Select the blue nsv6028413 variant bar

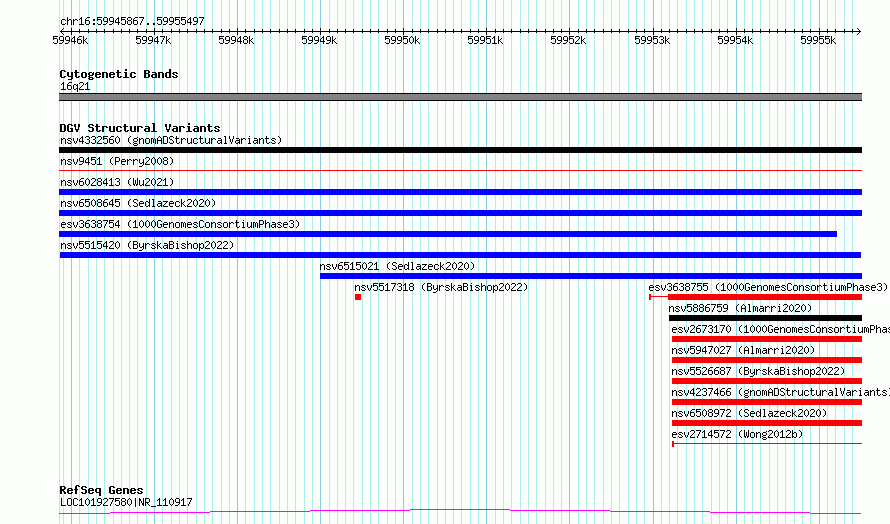460,192
